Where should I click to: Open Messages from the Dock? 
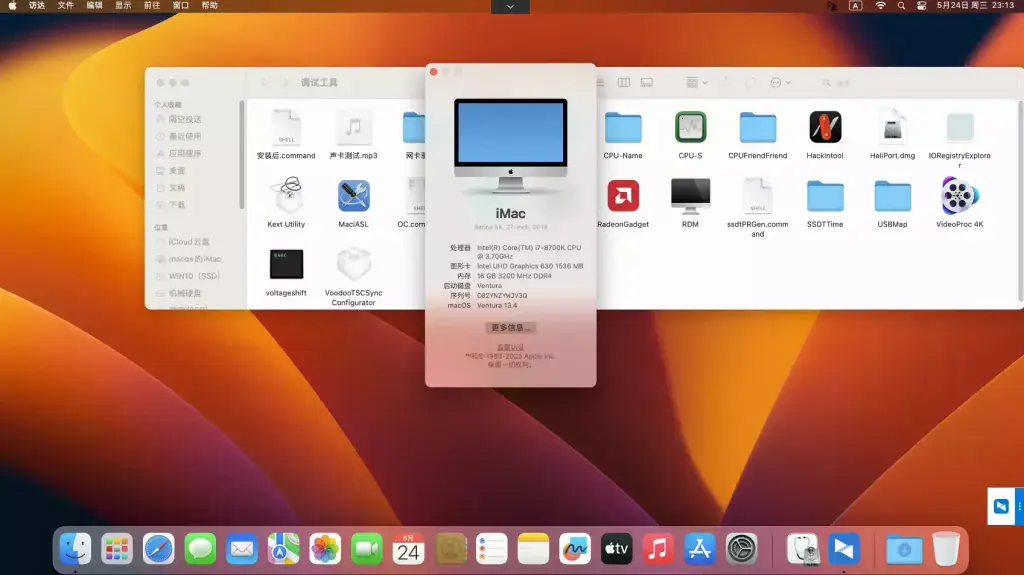click(200, 549)
